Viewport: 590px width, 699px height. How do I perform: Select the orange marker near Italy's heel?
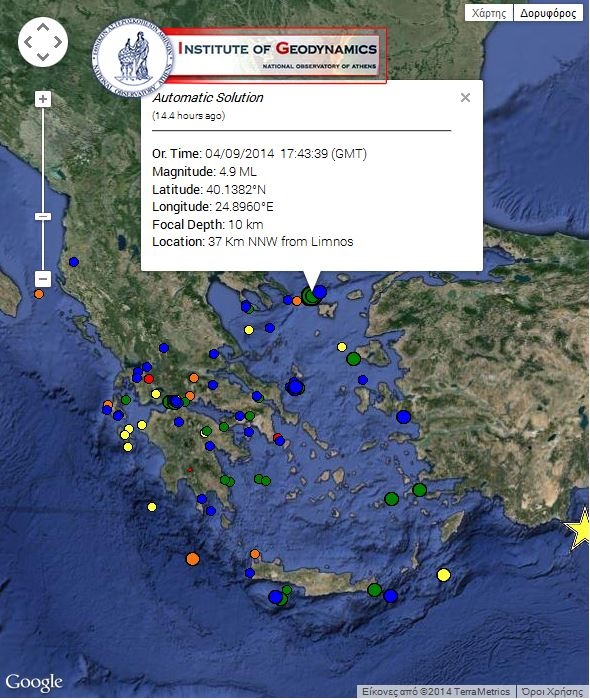pos(39,294)
